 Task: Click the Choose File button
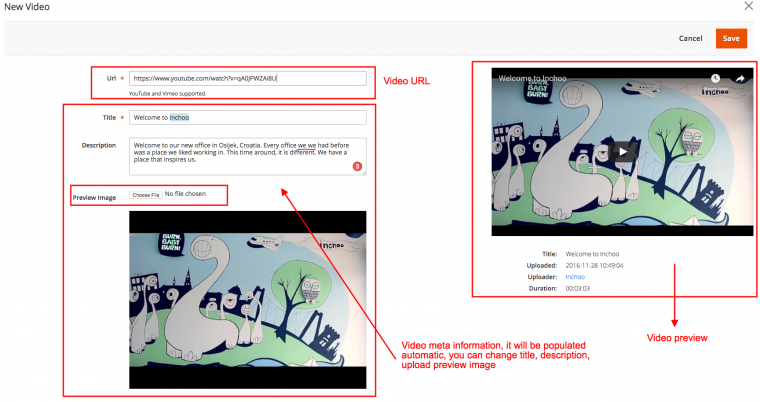click(146, 194)
